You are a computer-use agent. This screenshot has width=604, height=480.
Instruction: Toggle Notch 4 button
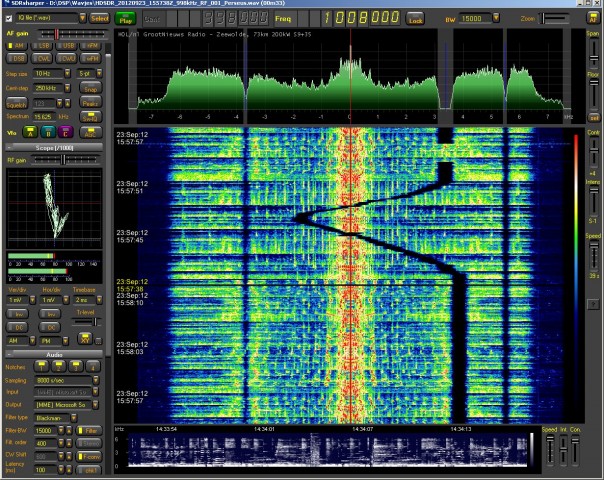[x=93, y=366]
